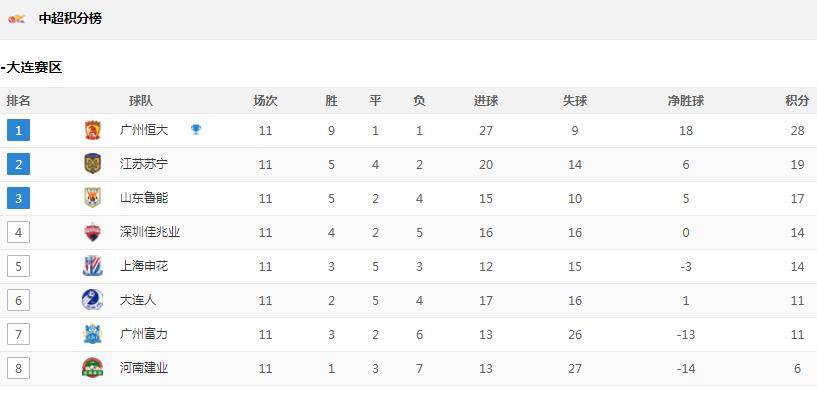The image size is (817, 396).
Task: Click the Henan Jianye (河南建业) team logo
Action: coord(92,368)
